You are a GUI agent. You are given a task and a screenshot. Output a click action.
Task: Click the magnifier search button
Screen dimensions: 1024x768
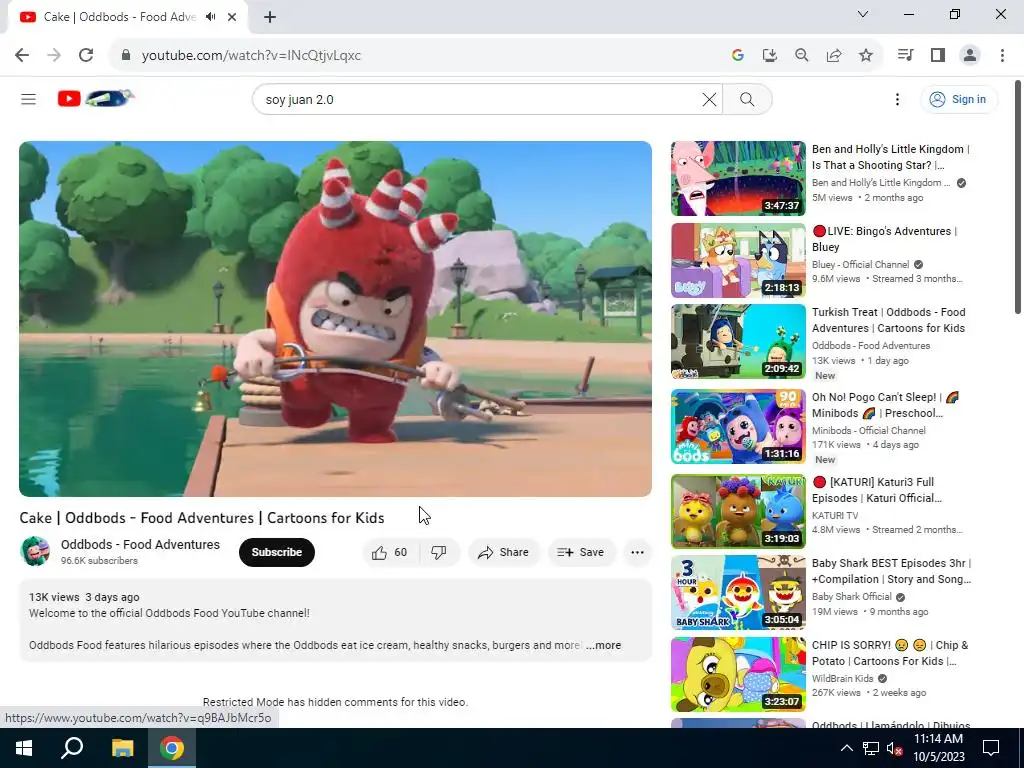[x=747, y=99]
